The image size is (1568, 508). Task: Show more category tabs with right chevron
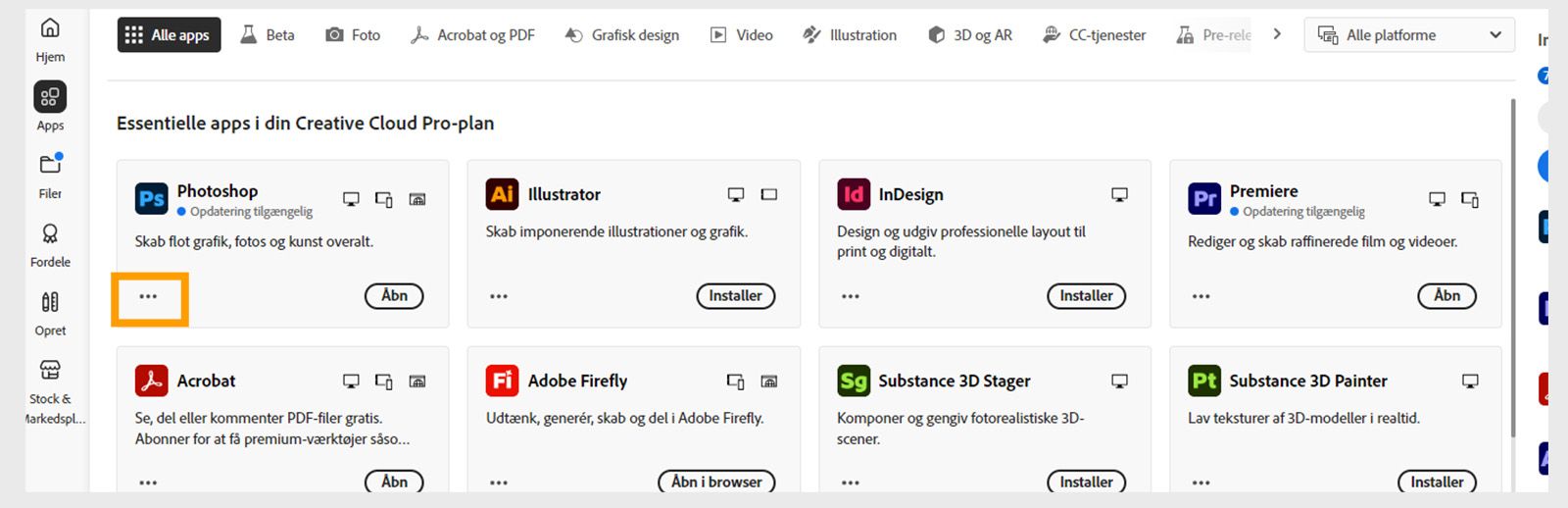click(x=1277, y=34)
